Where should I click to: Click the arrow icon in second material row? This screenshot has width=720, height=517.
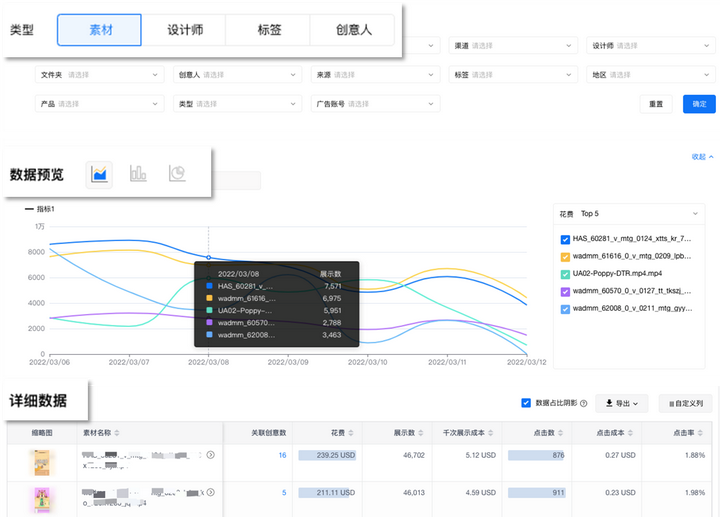tap(210, 492)
